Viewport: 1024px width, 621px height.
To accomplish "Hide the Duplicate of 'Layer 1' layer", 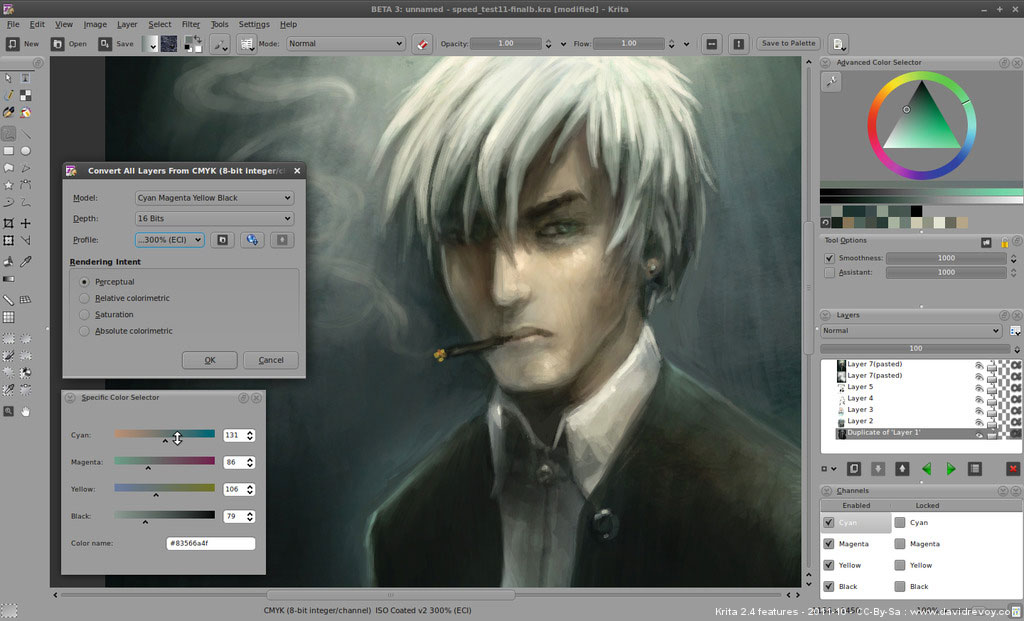I will point(980,434).
